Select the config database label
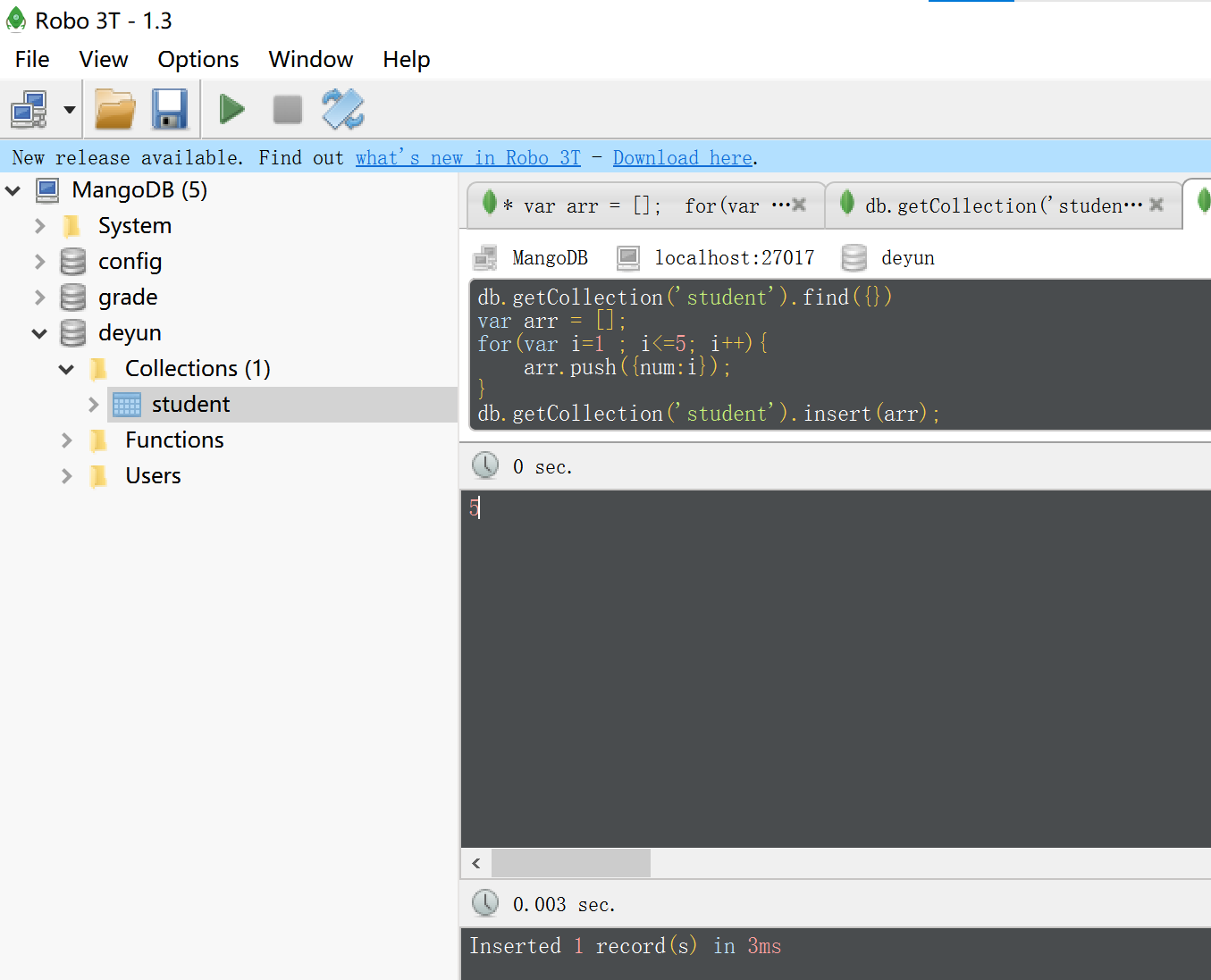 [130, 262]
